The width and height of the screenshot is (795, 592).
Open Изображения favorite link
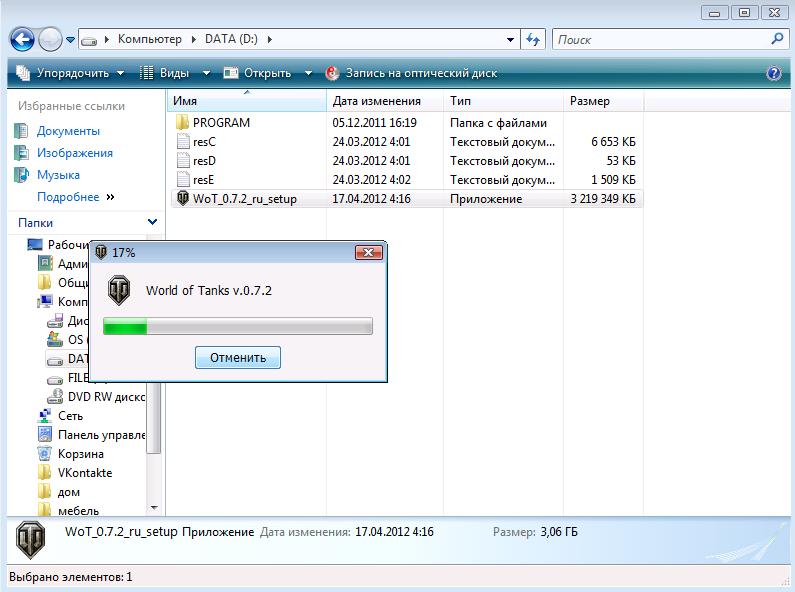(x=75, y=153)
